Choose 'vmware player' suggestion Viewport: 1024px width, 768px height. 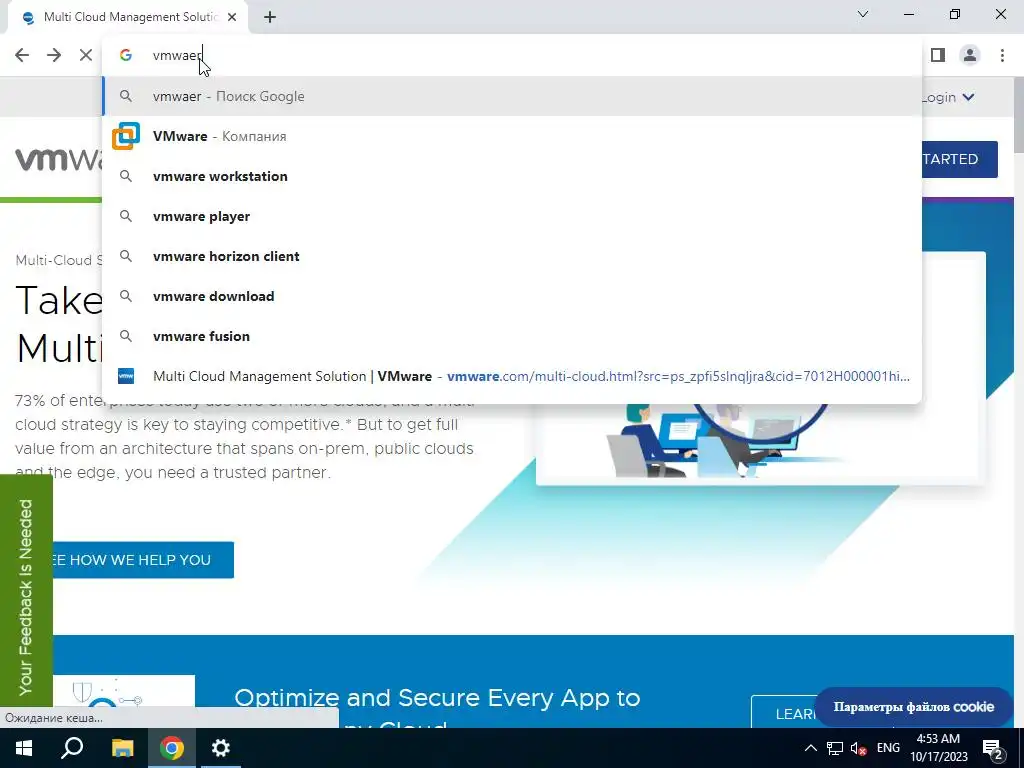512,216
